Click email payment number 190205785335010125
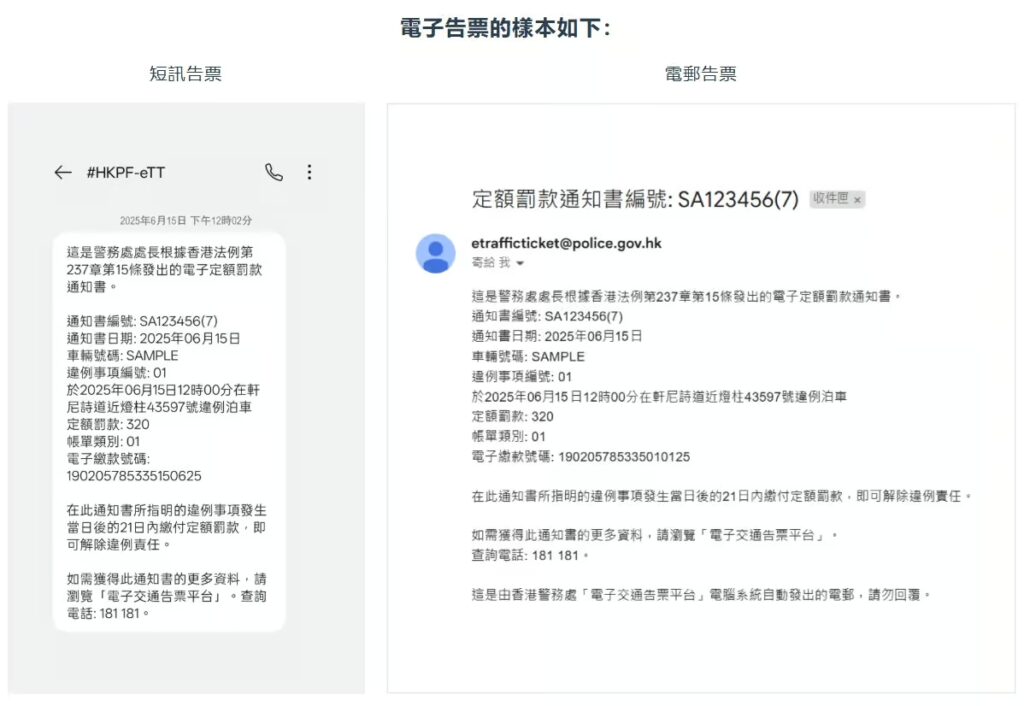Image resolution: width=1024 pixels, height=706 pixels. pyautogui.click(x=624, y=457)
